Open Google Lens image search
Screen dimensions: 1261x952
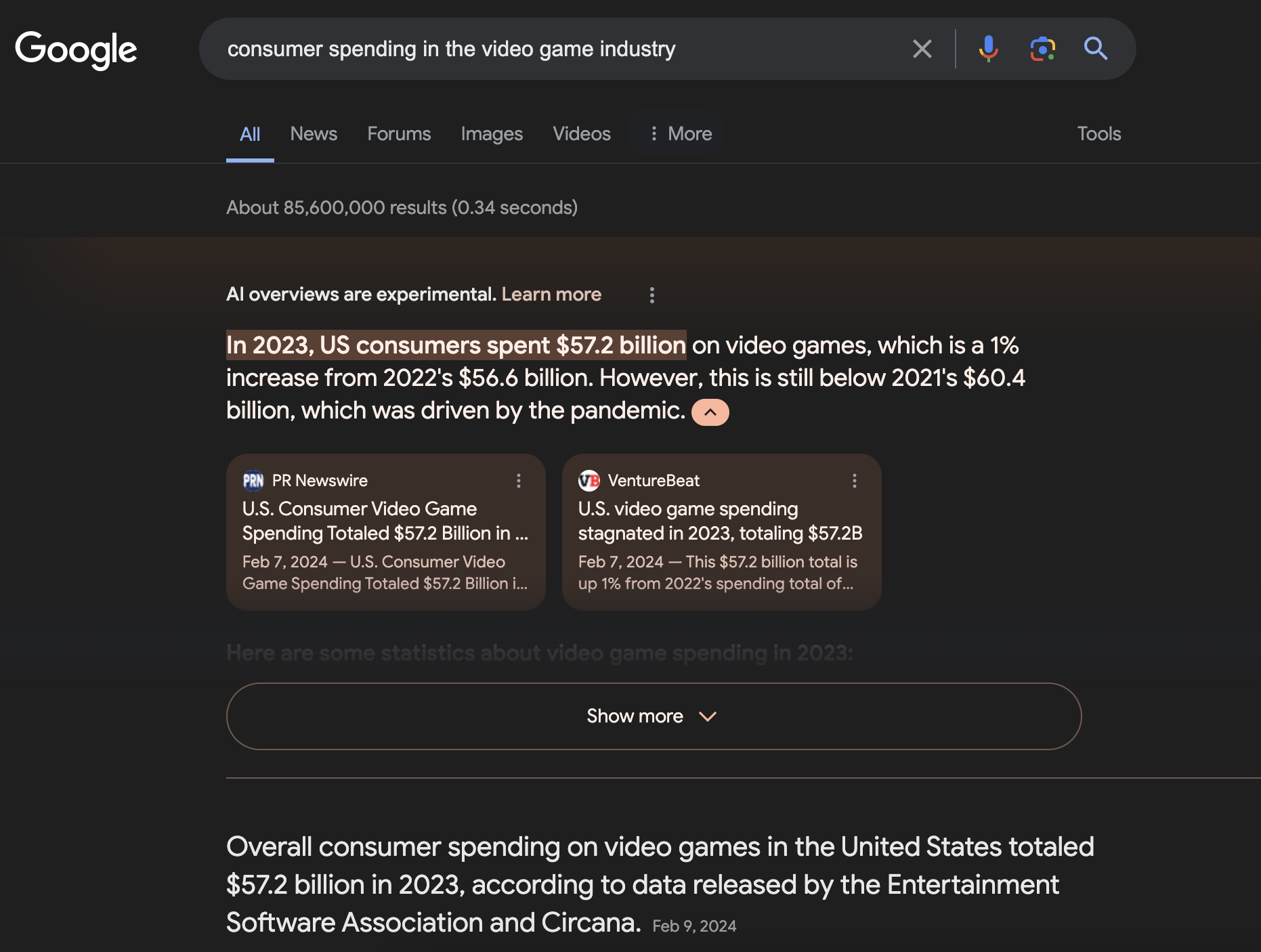[1042, 49]
